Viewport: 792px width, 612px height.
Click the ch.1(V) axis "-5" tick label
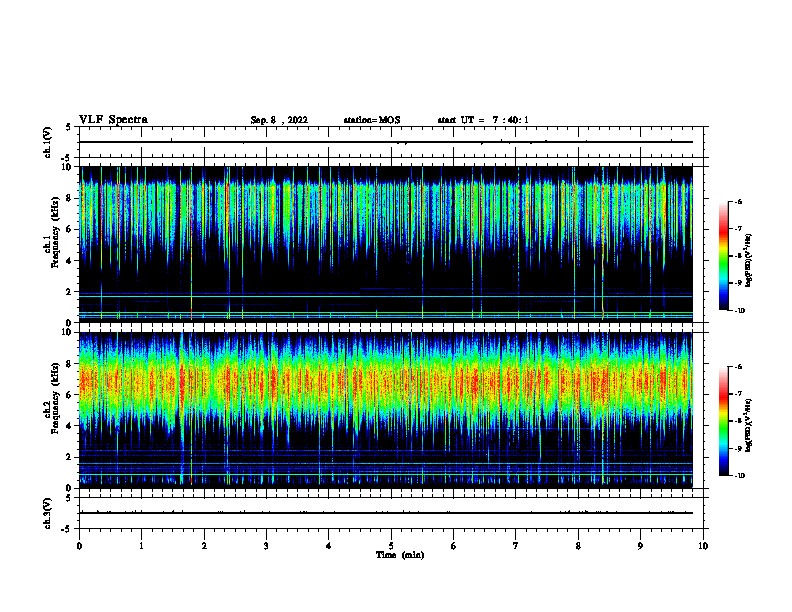tap(67, 158)
